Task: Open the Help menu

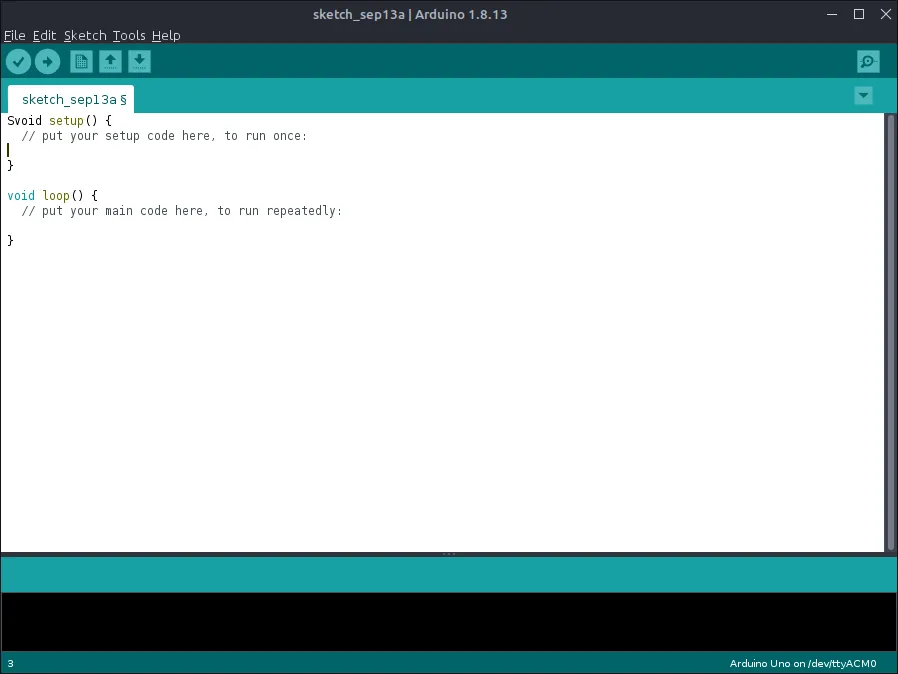Action: tap(166, 35)
